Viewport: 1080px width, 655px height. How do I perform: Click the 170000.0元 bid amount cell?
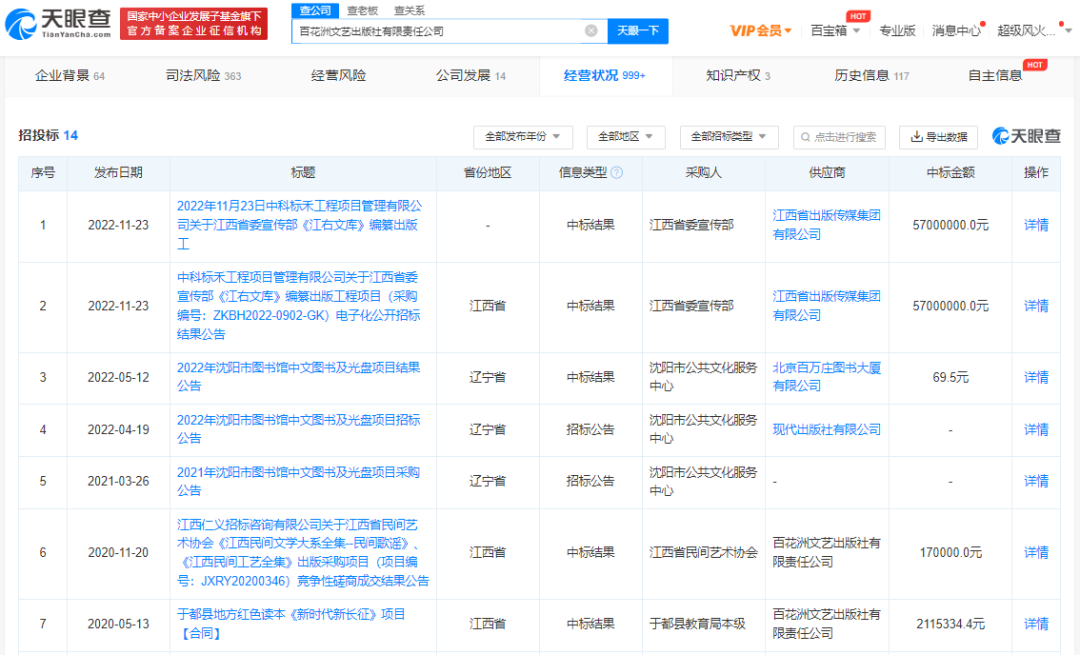point(951,552)
